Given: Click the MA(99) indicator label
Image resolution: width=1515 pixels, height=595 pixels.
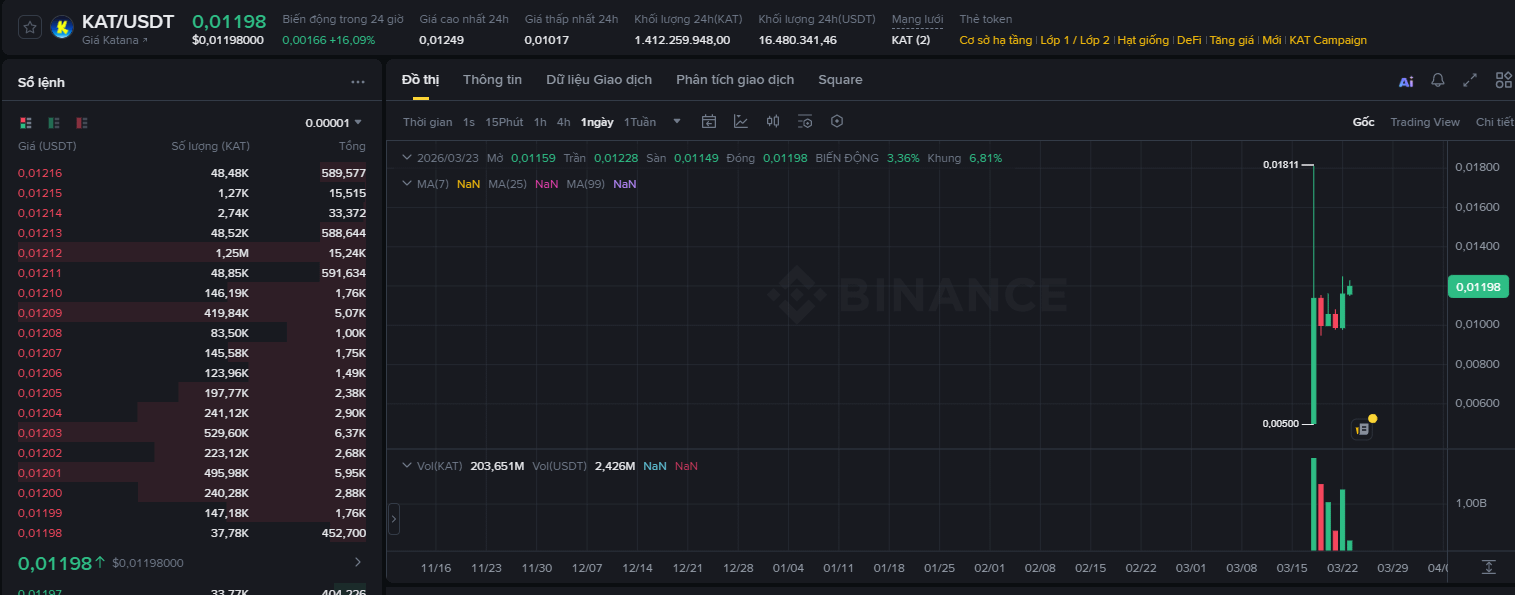Looking at the screenshot, I should 586,184.
